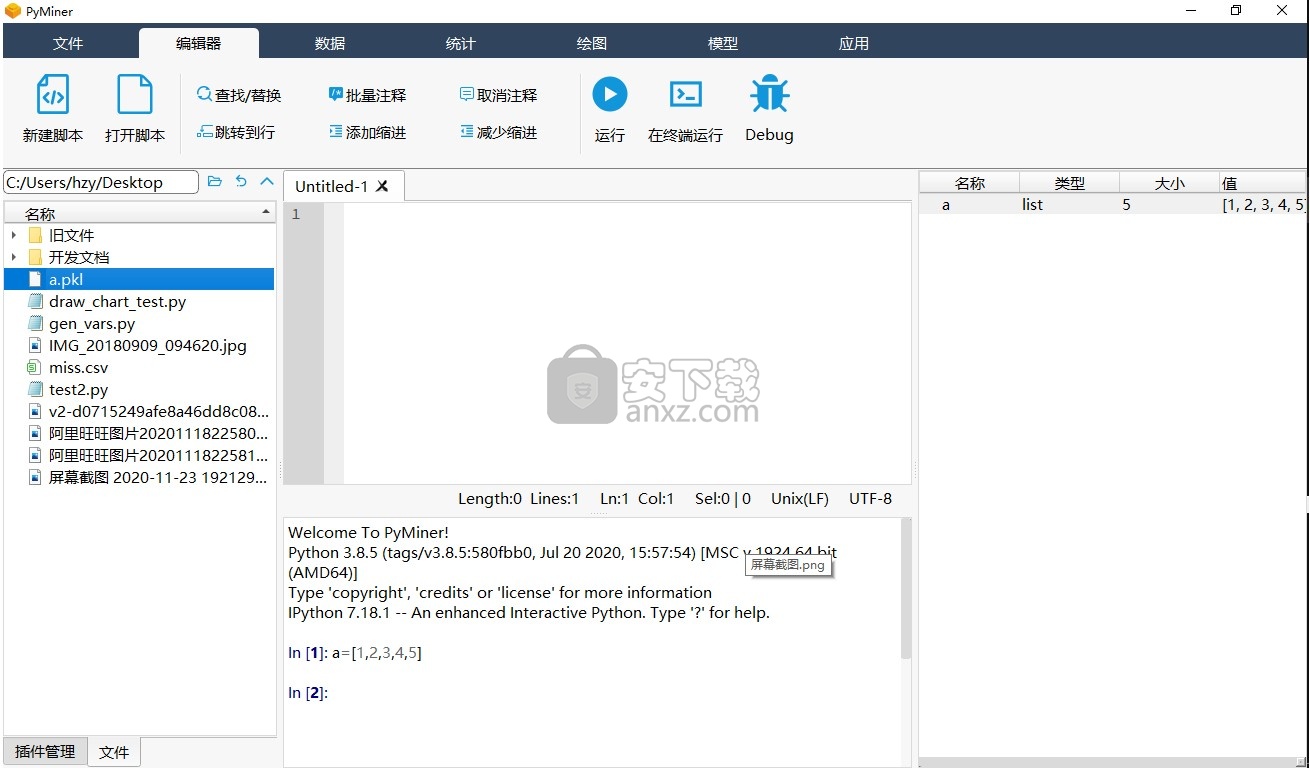Image resolution: width=1310 pixels, height=771 pixels.
Task: Click the a.pkl file icon
Action: click(35, 279)
